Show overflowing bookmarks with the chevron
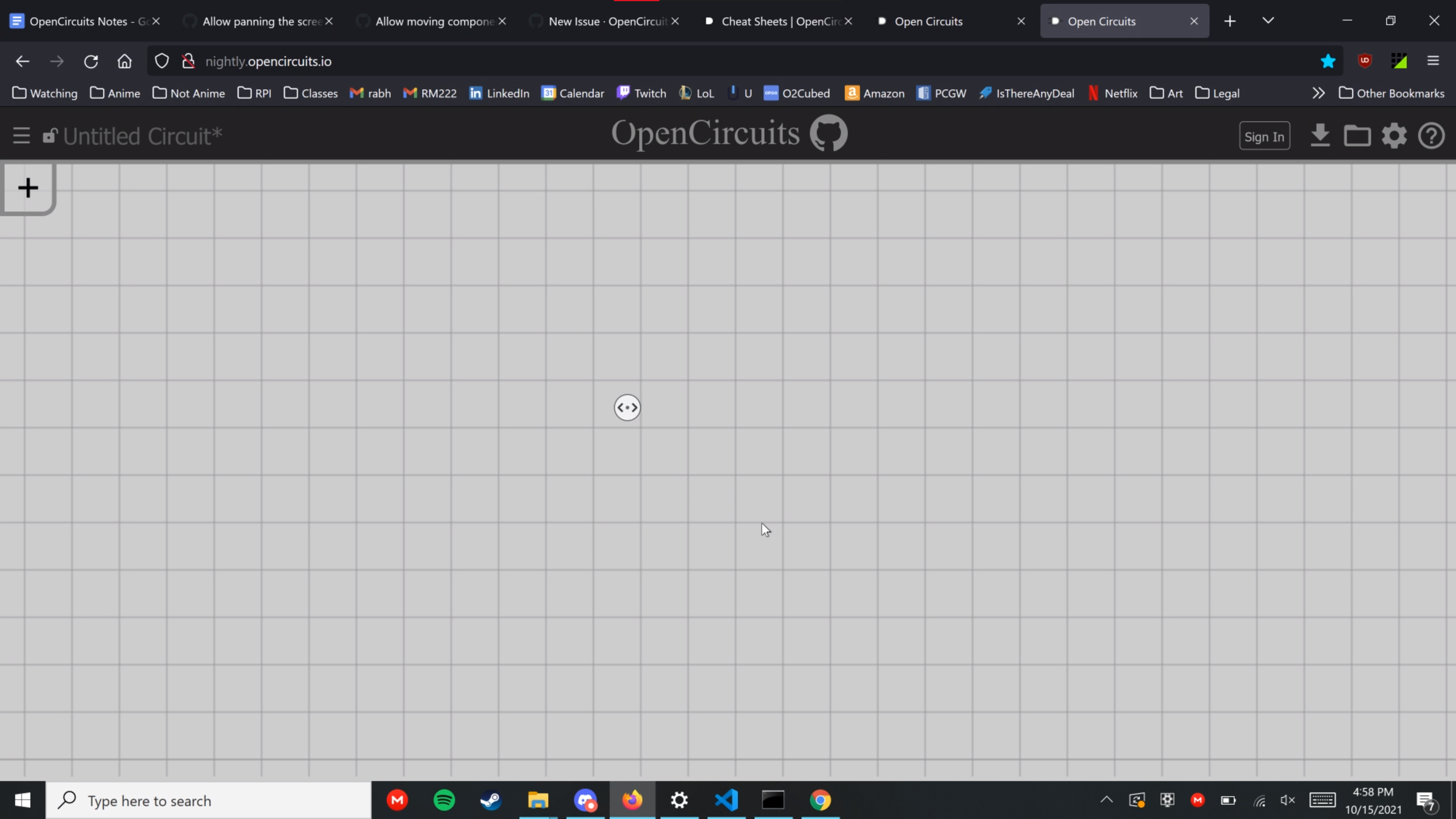 click(x=1318, y=93)
